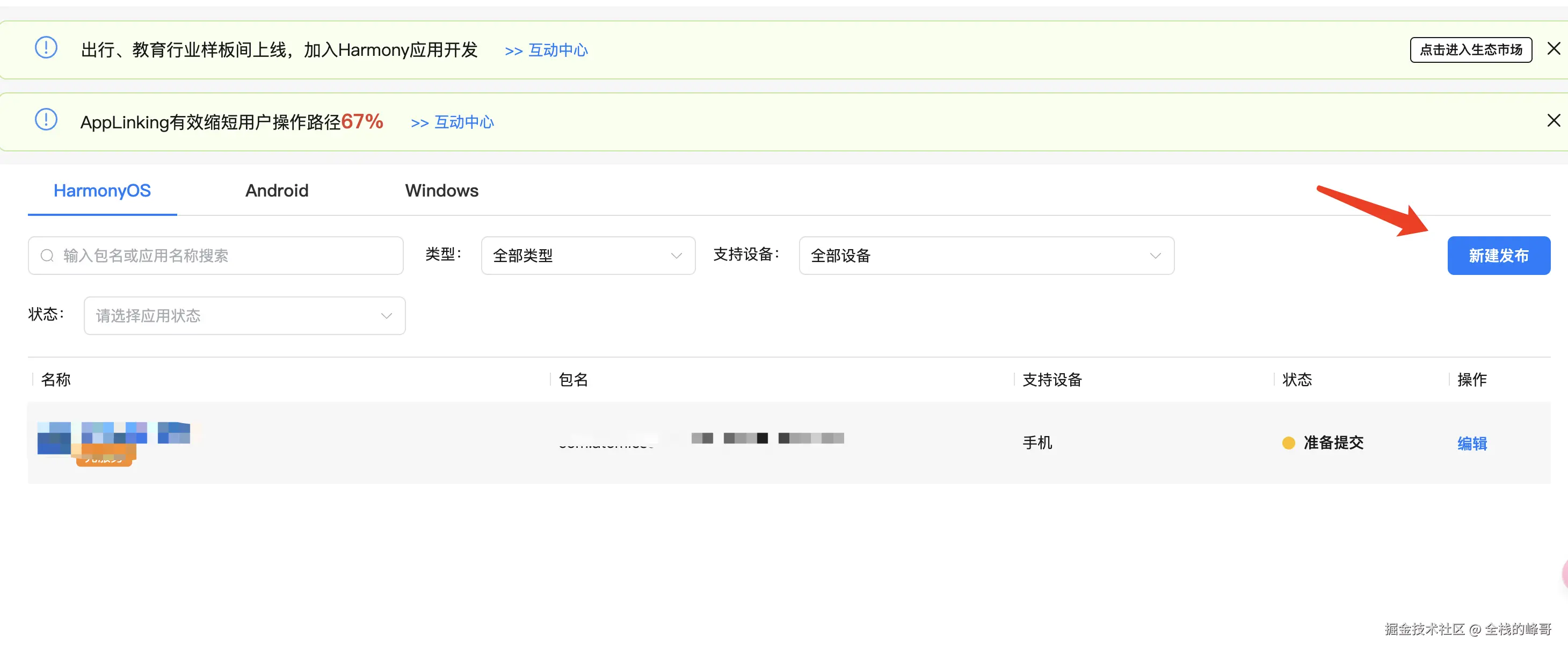The height and width of the screenshot is (653, 1568).
Task: Expand the 支持设备 dropdown showing 全部设备
Action: [x=985, y=256]
